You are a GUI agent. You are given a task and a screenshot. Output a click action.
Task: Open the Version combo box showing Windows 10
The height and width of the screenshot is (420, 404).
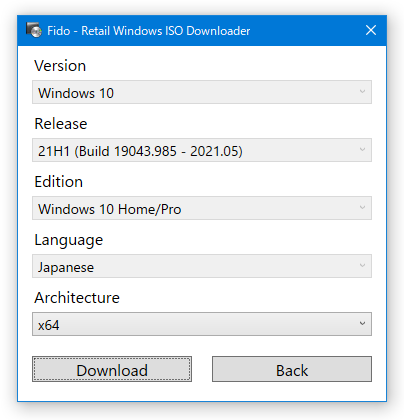(202, 92)
